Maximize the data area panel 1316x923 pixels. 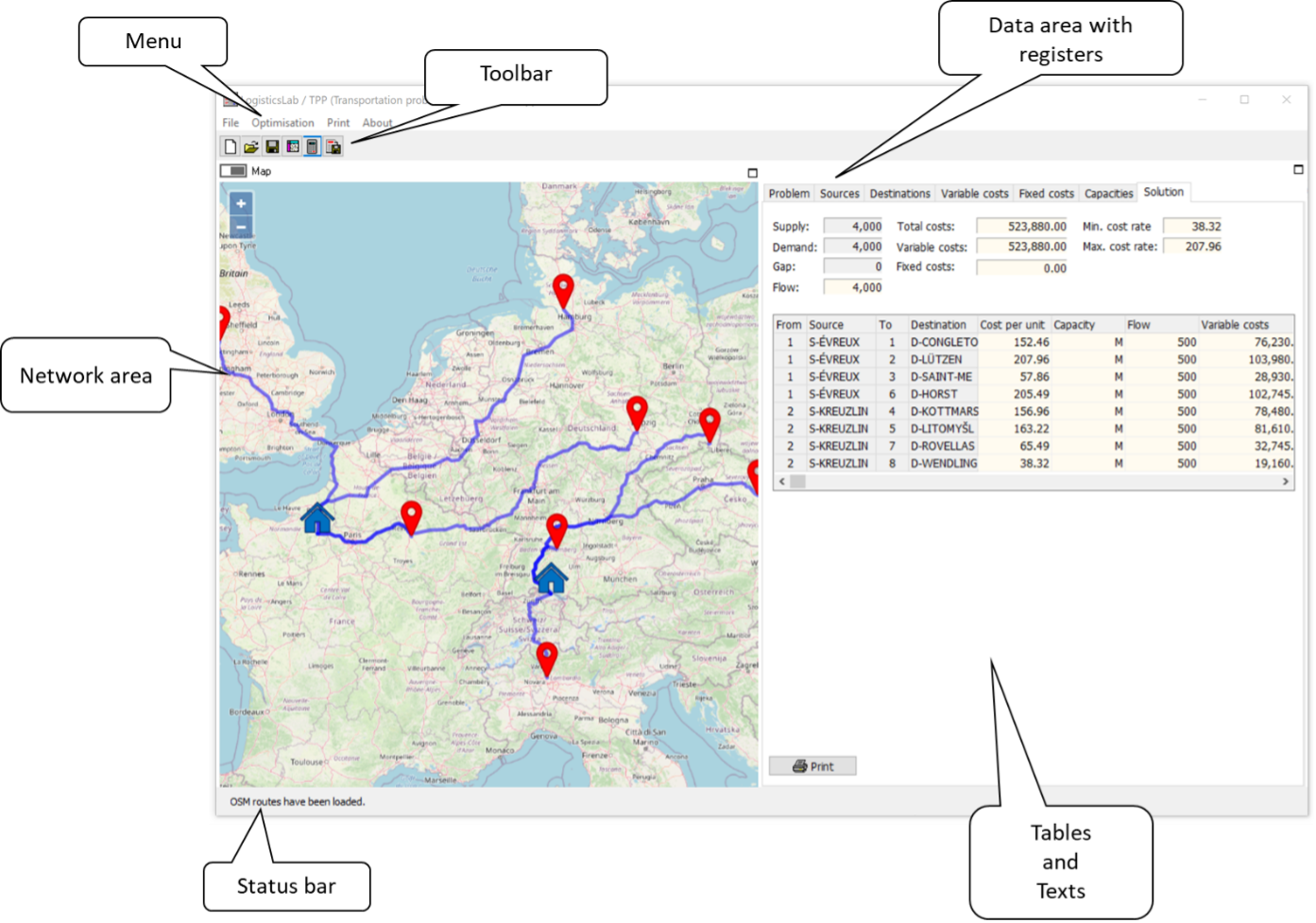click(1298, 170)
